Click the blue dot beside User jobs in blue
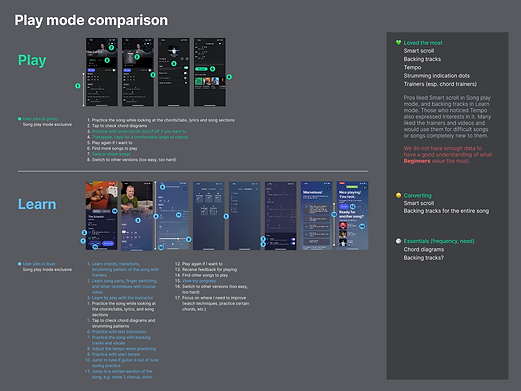 point(19,264)
